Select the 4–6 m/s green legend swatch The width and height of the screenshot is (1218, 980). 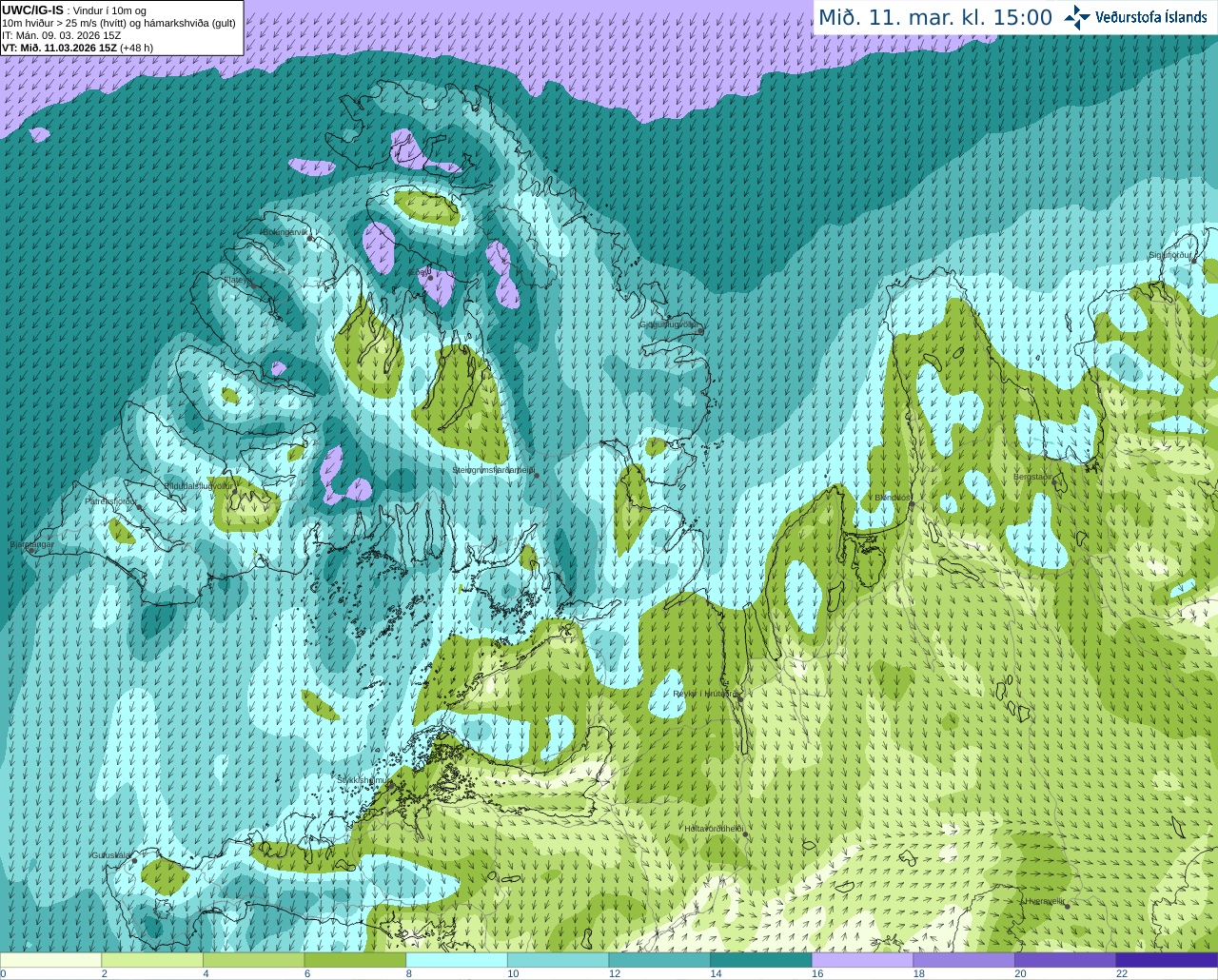253,960
